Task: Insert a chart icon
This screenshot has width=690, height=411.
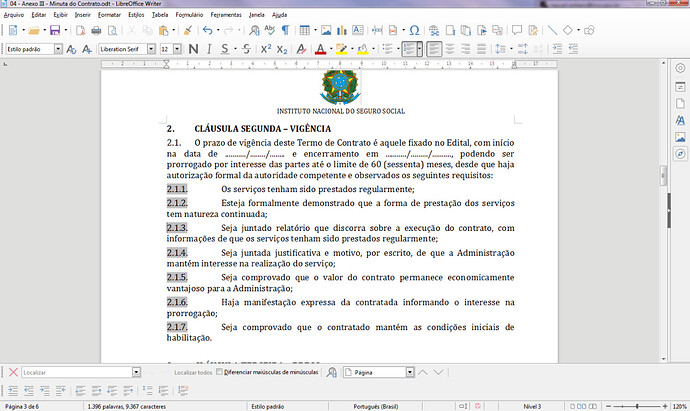Action: click(341, 30)
